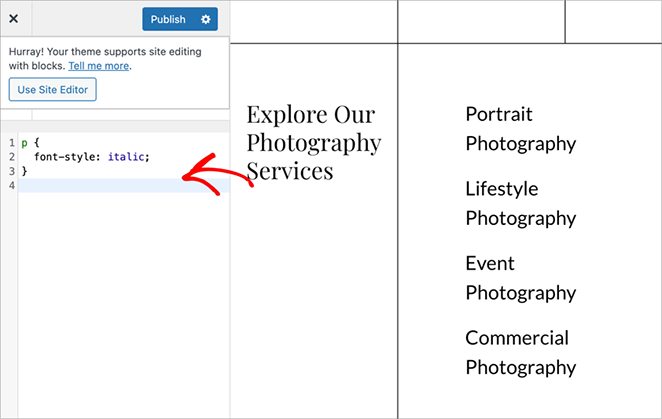Select line number 2 in the editor gutter
Screen dimensions: 662x419
click(9, 157)
